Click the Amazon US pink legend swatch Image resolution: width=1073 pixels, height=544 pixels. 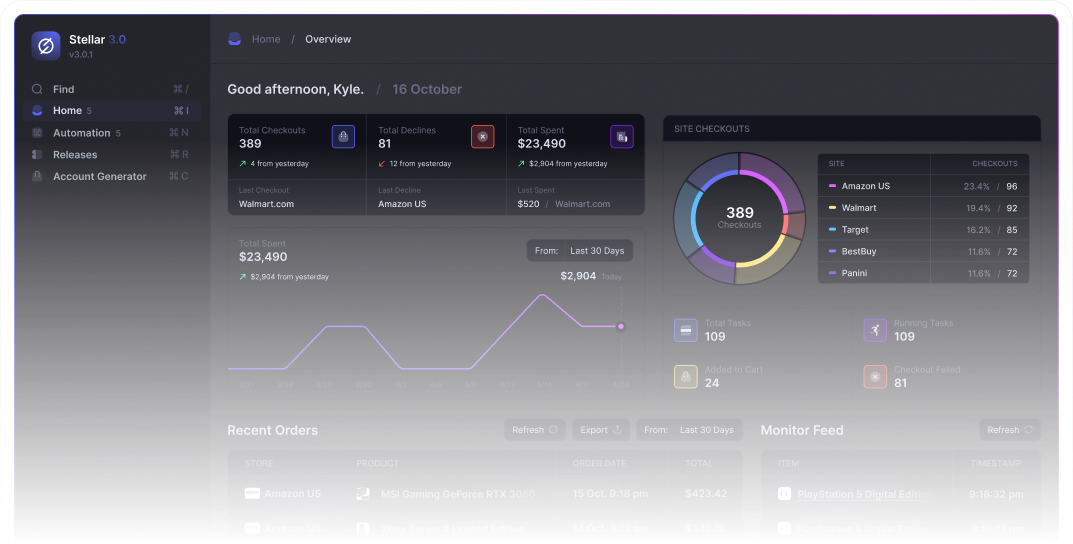coord(833,186)
